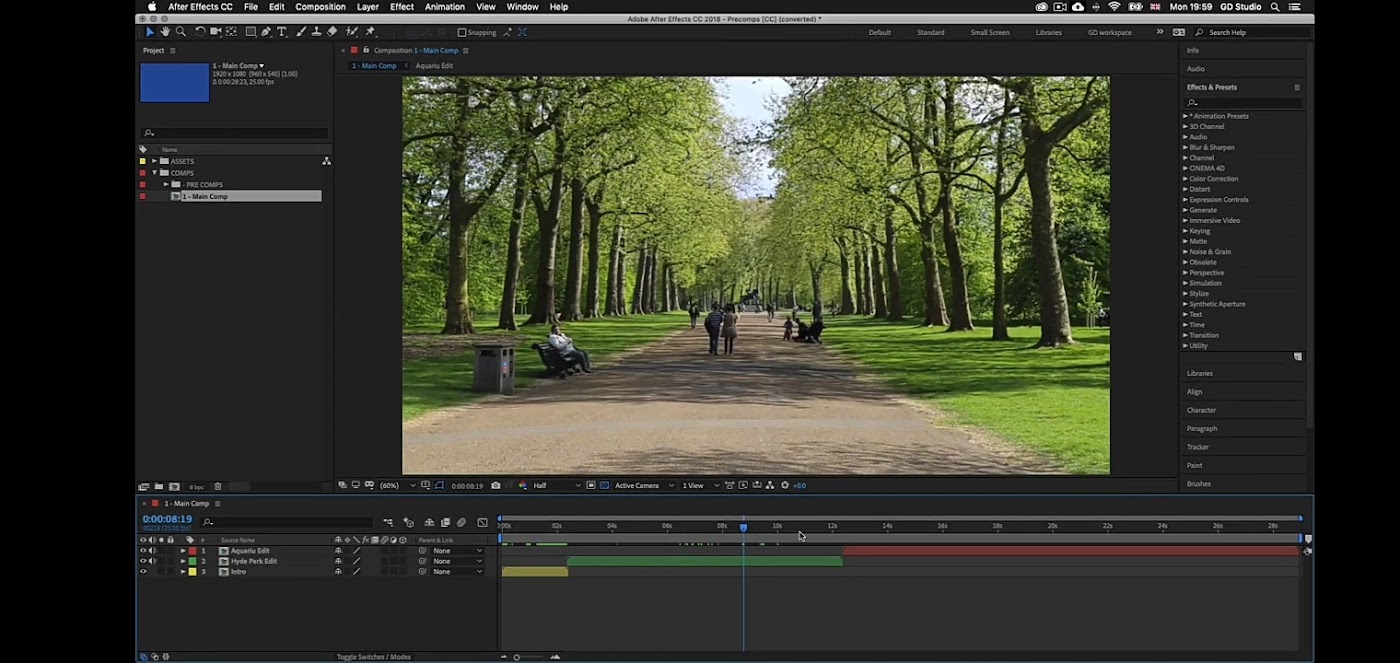1400x663 pixels.
Task: Select the Horizontal Type tool
Action: [281, 32]
